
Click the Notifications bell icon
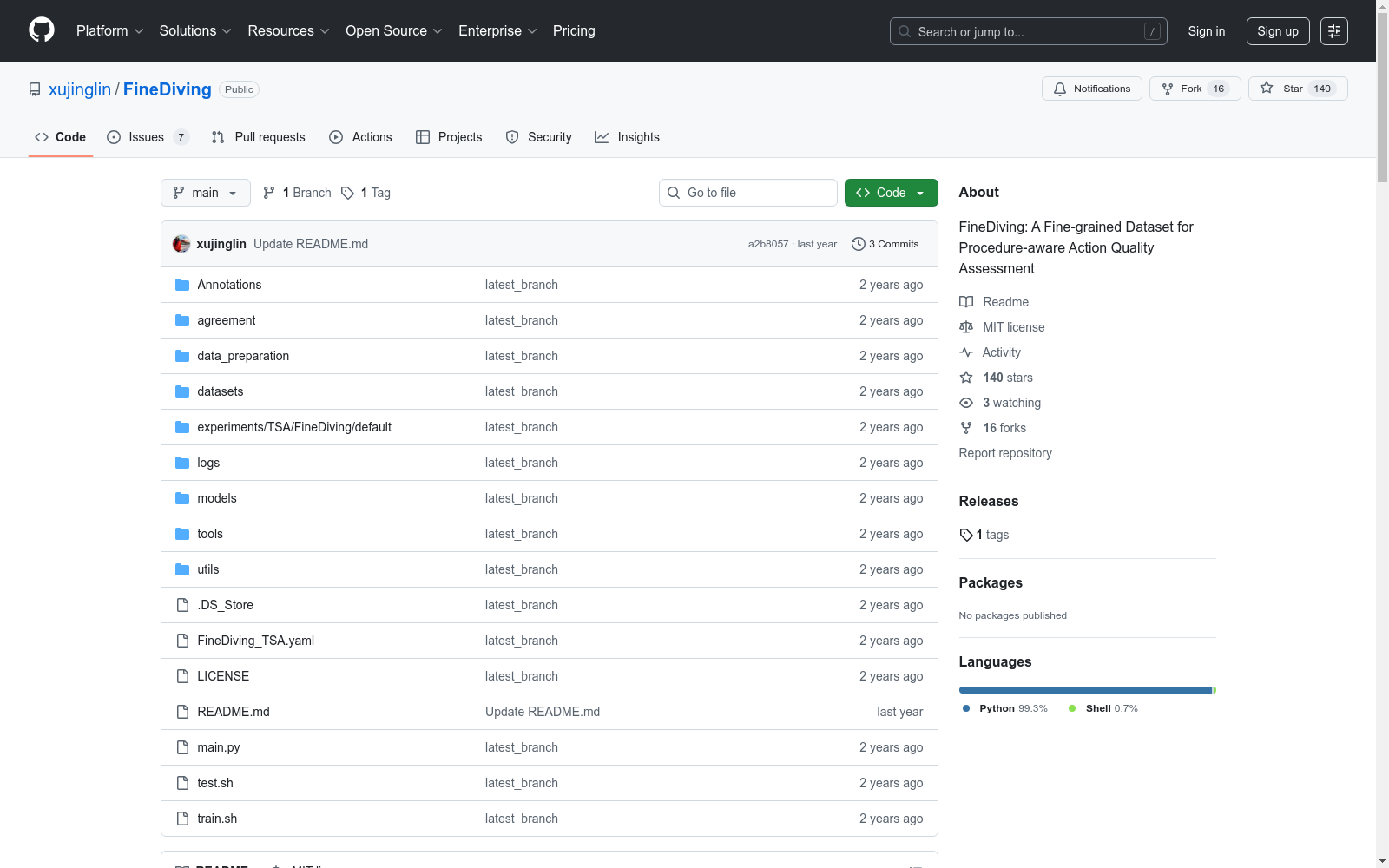tap(1060, 89)
